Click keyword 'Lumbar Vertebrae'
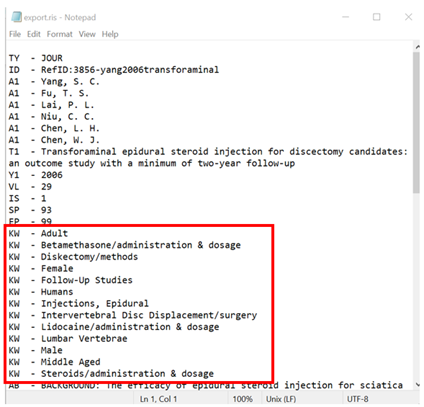Image resolution: width=424 pixels, height=407 pixels. (68, 338)
